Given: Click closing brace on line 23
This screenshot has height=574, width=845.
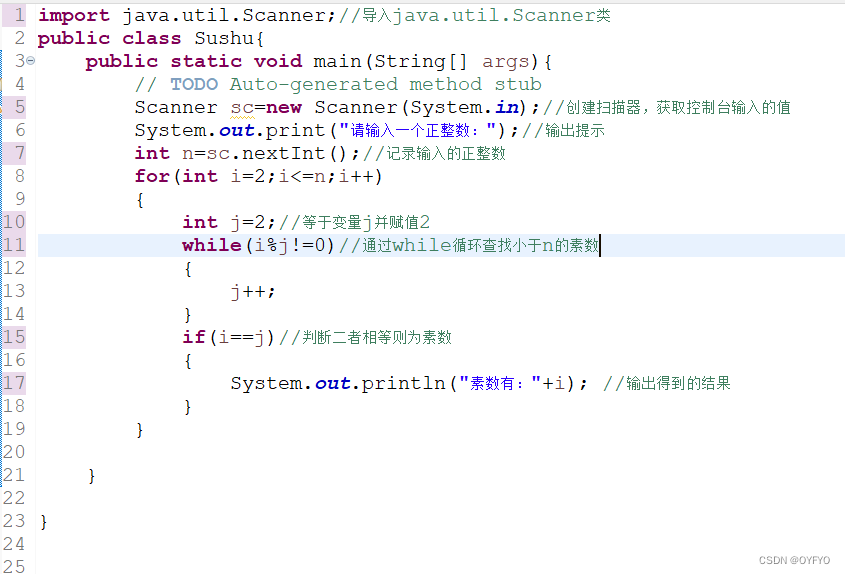Looking at the screenshot, I should 44,522.
